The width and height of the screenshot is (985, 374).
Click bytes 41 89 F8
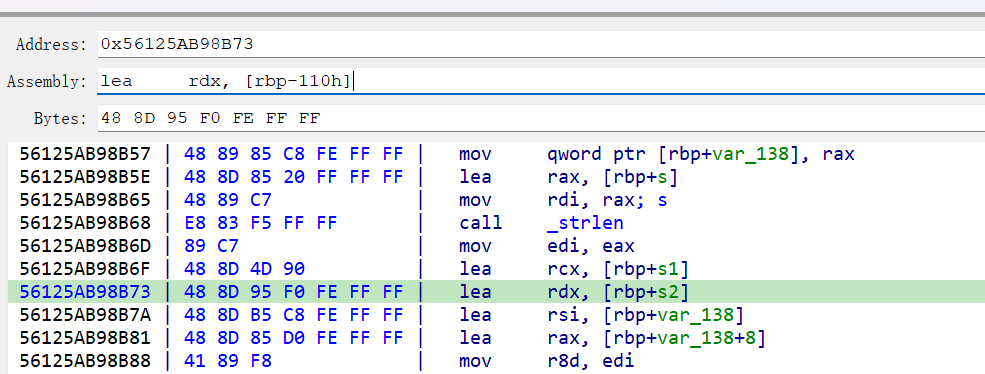(227, 361)
